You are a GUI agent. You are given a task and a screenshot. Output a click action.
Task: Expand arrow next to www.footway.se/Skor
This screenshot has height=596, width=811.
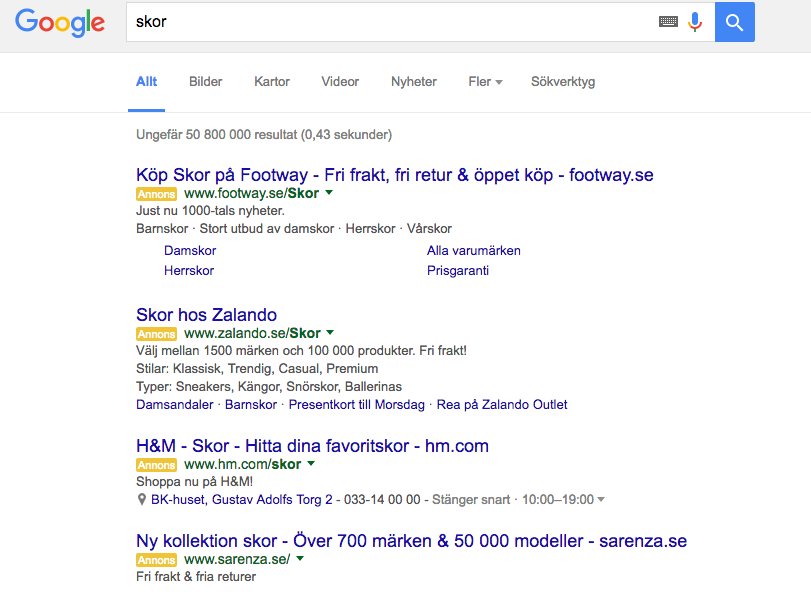pyautogui.click(x=329, y=192)
